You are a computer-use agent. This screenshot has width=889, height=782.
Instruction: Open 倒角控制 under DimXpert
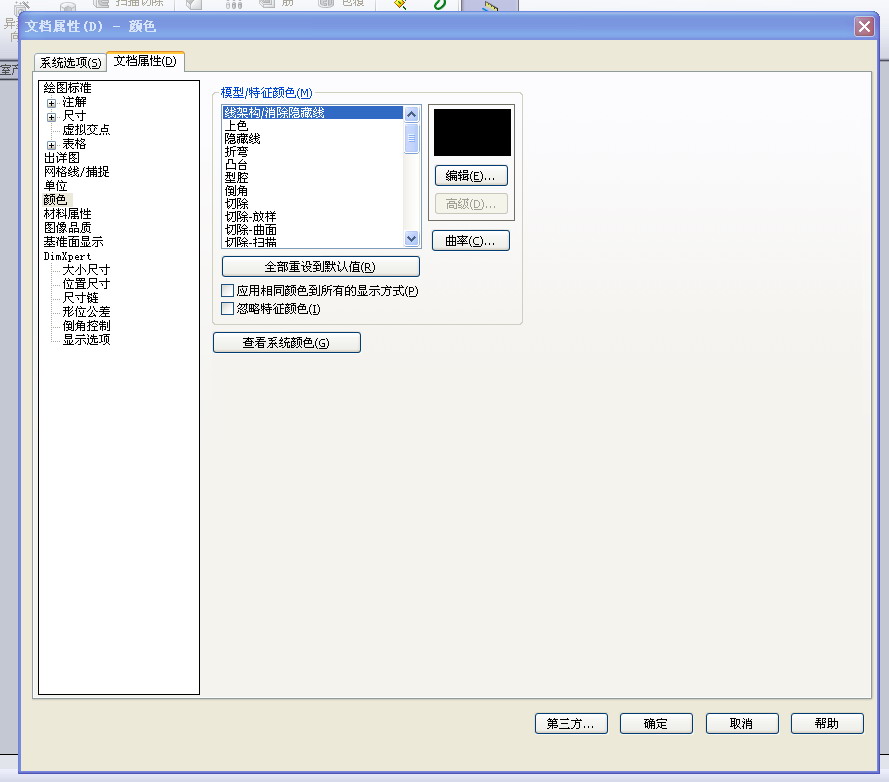point(86,326)
